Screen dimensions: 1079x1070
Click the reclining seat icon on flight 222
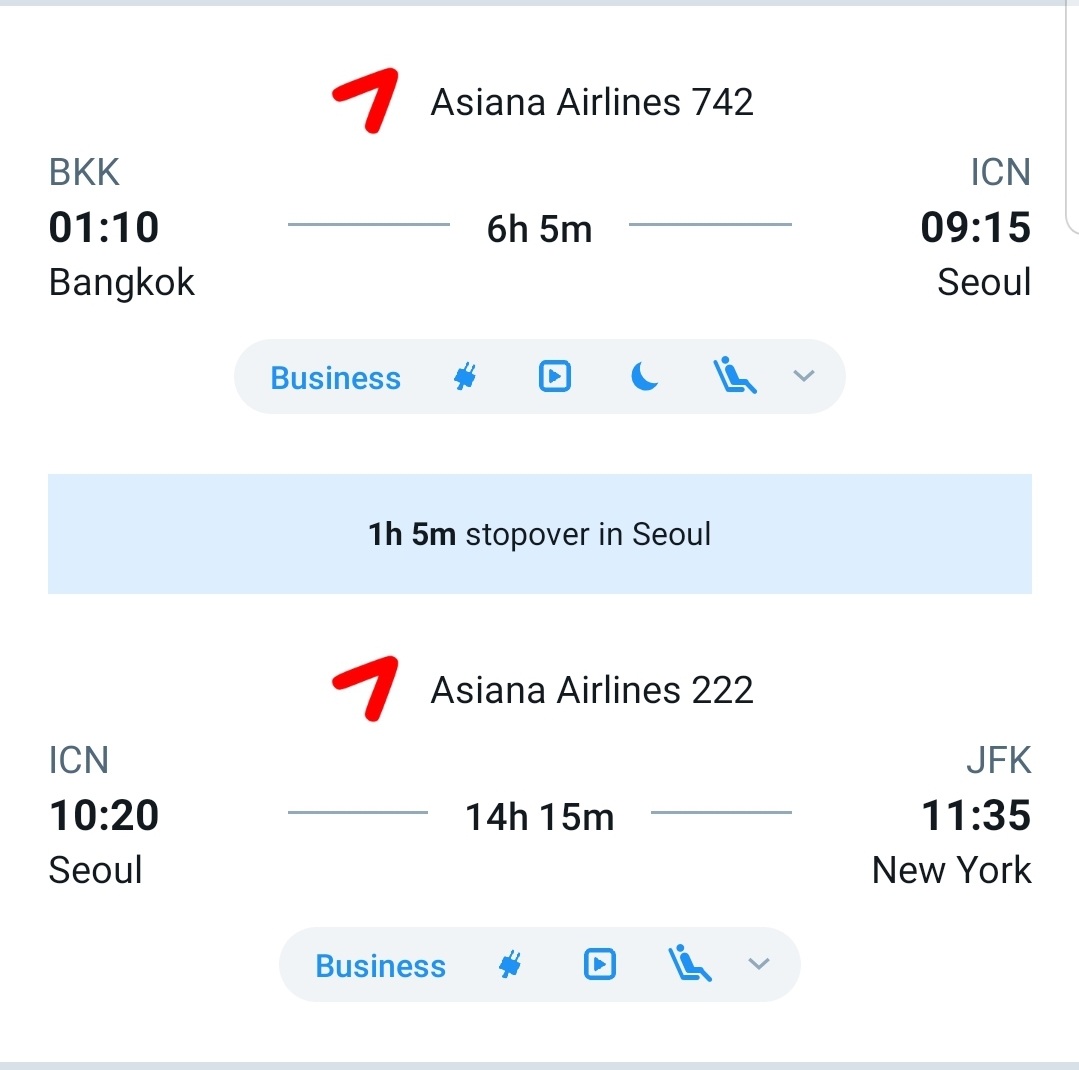[x=690, y=965]
